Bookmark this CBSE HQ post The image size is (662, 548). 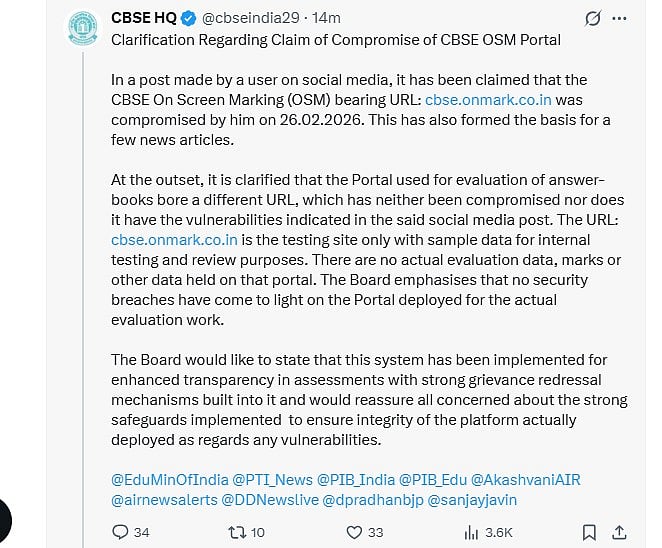click(589, 532)
